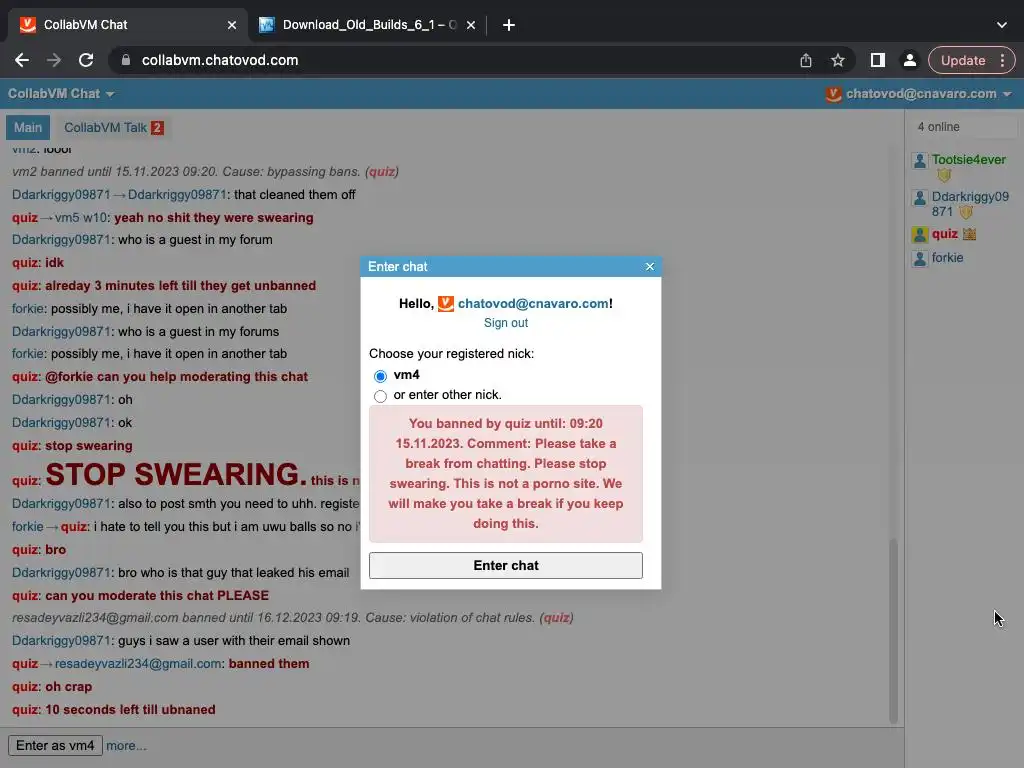Click quiz link in vm2 banned notice
This screenshot has height=768, width=1024.
381,172
